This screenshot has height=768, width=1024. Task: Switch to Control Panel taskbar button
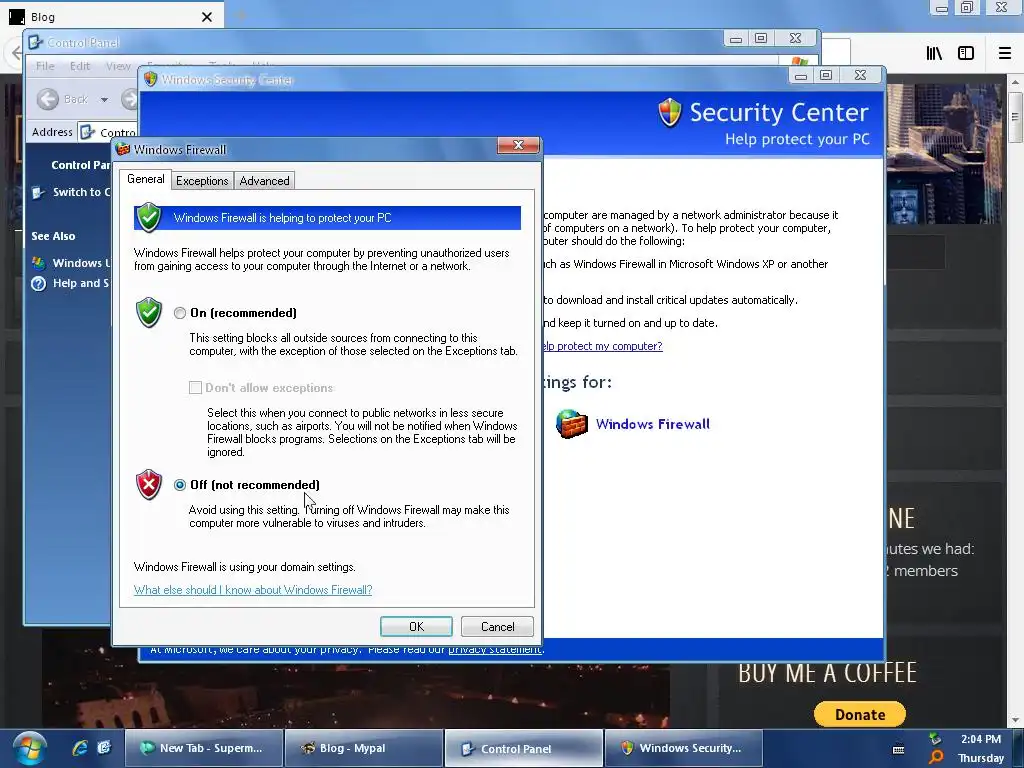pos(524,748)
